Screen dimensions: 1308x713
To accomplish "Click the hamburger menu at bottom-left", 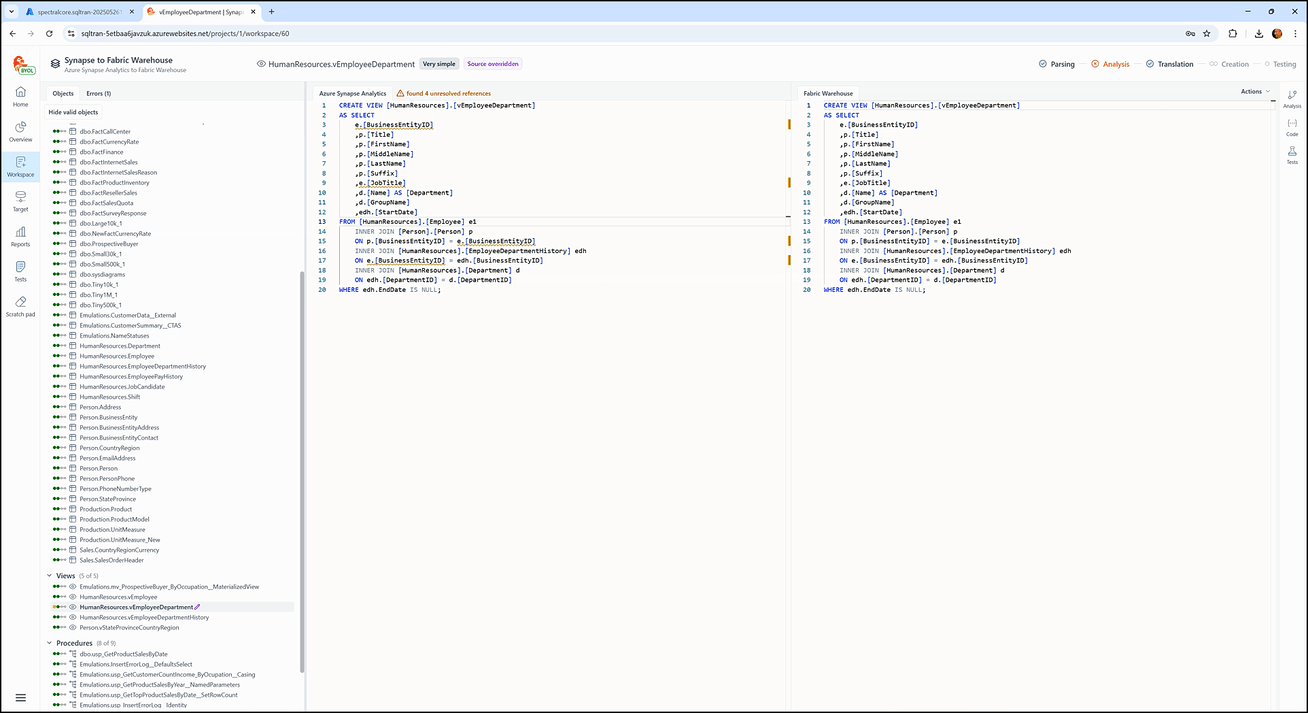I will click(x=21, y=697).
